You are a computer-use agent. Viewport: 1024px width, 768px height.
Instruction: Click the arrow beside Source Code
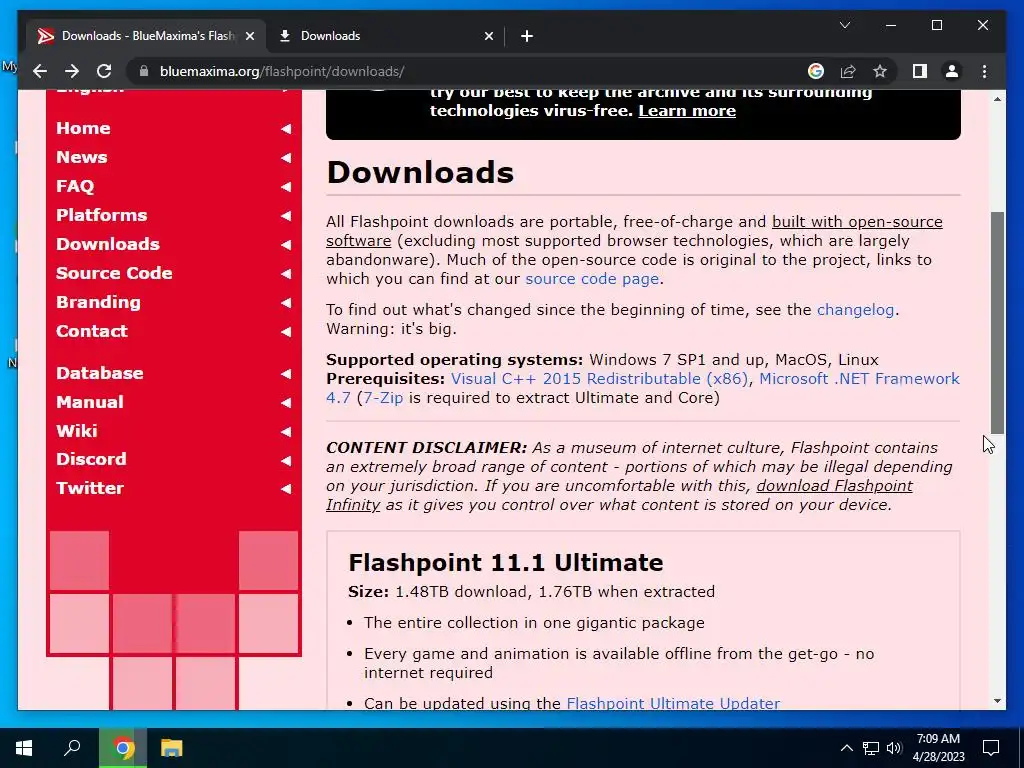tap(286, 274)
